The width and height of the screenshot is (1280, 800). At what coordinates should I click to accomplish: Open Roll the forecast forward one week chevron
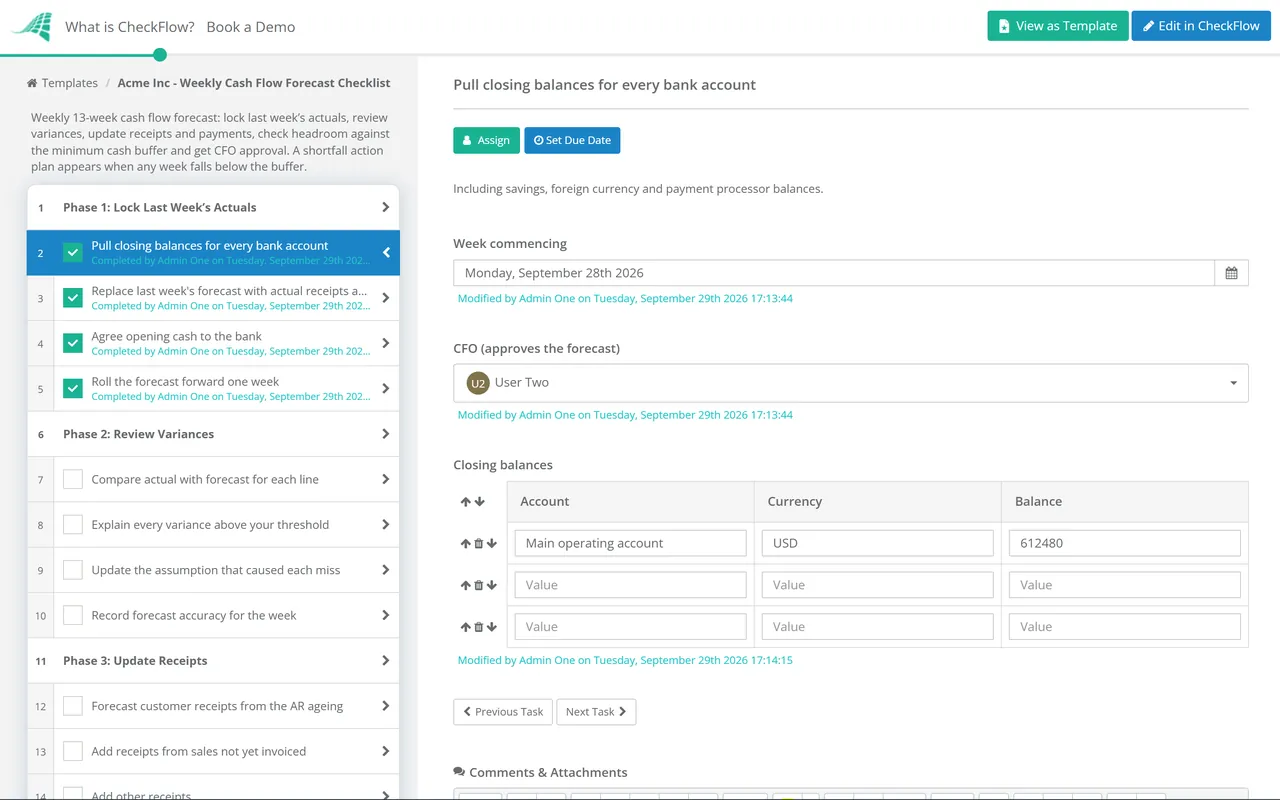(x=386, y=388)
